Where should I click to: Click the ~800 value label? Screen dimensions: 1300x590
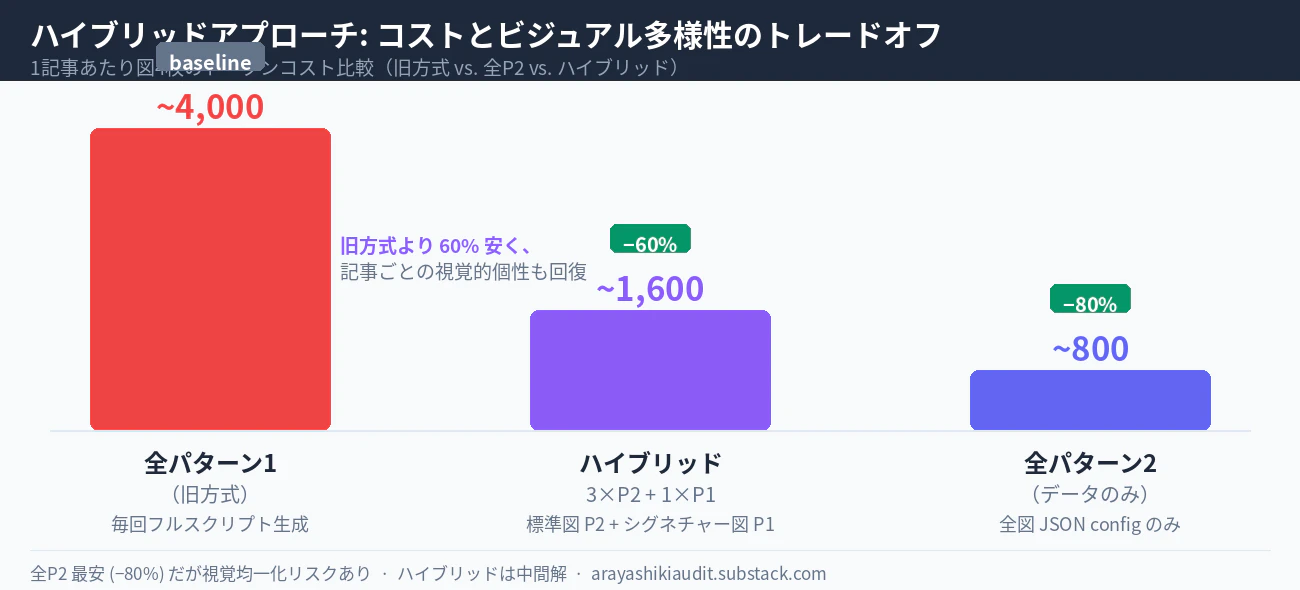pyautogui.click(x=1090, y=349)
